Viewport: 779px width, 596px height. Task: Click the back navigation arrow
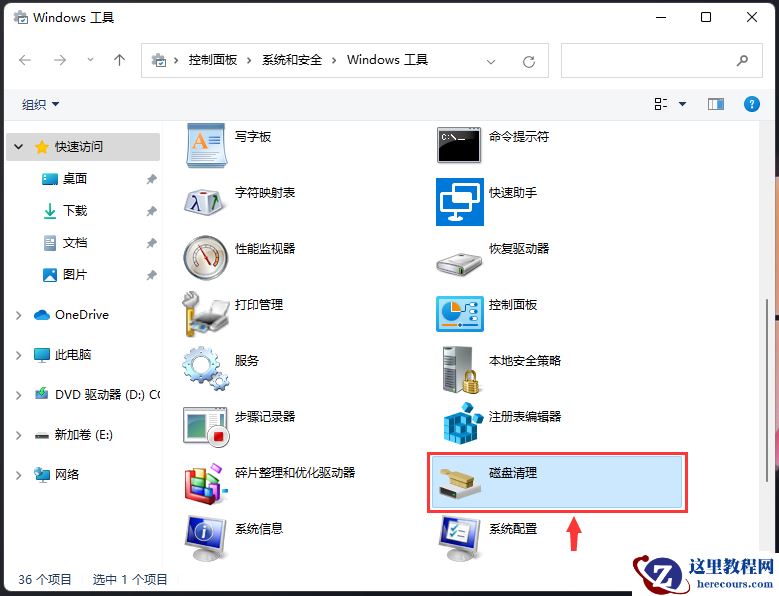coord(25,60)
